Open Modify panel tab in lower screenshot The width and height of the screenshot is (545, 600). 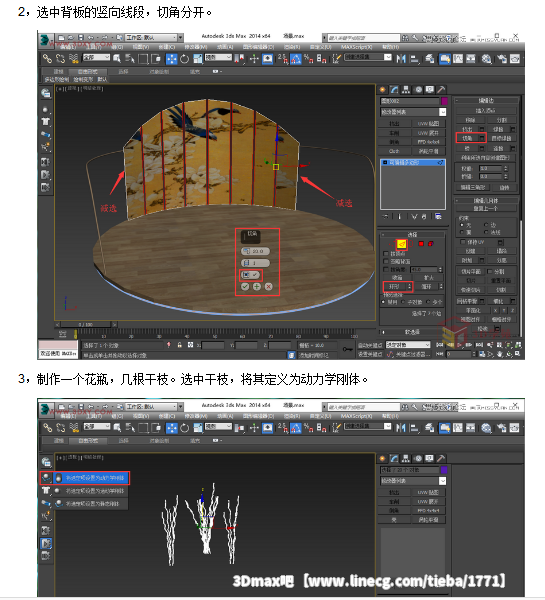(x=394, y=458)
